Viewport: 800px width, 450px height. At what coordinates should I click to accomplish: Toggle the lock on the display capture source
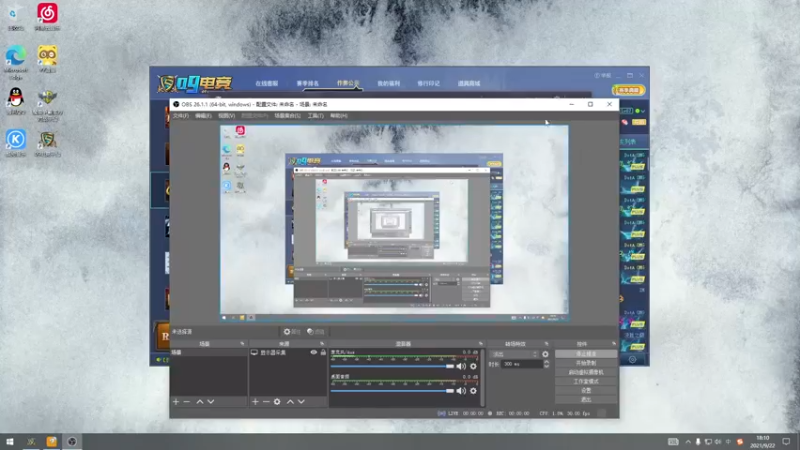tap(323, 353)
